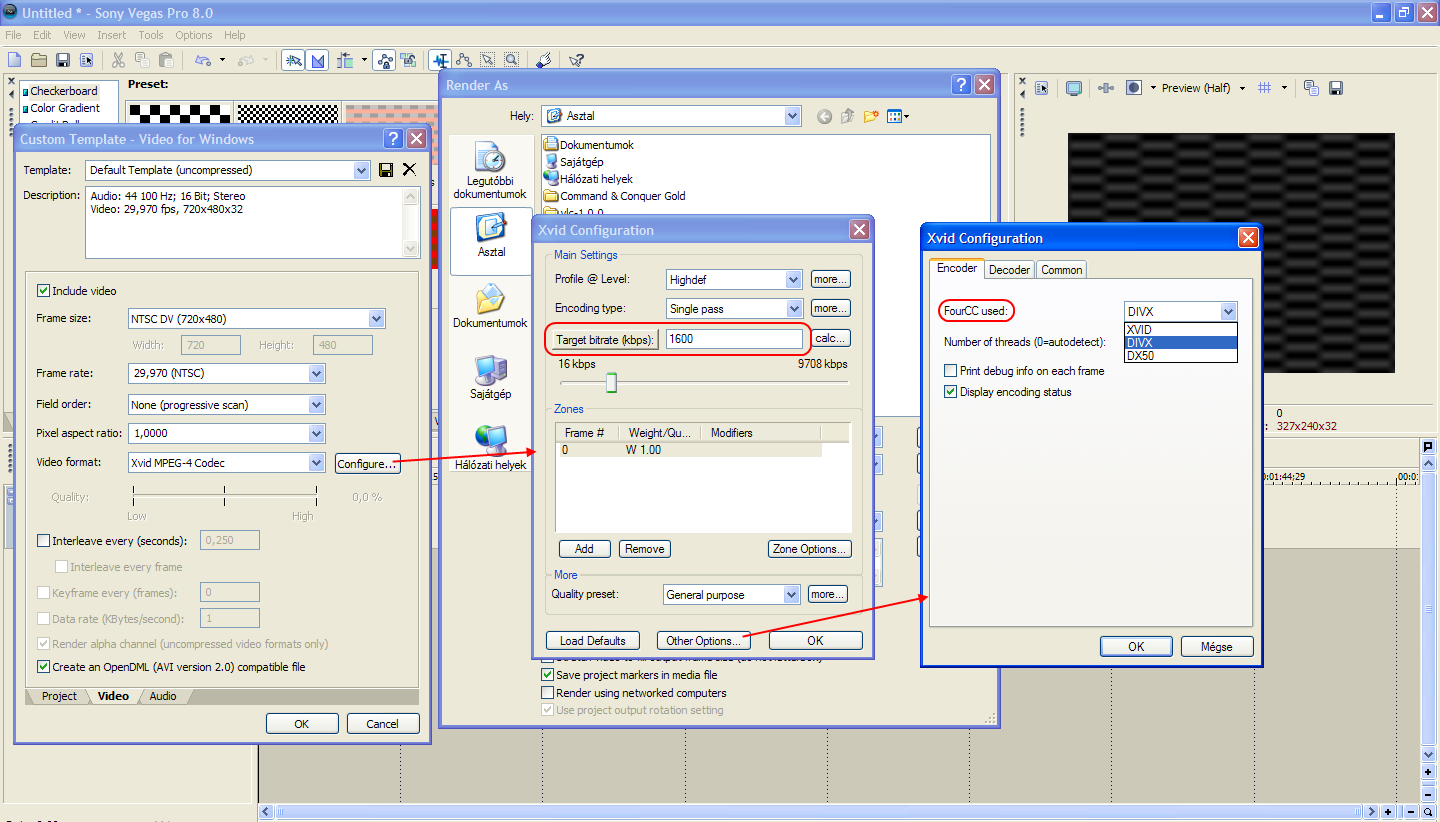Click the Cut scissors icon
Screen dimensions: 1440x822
tap(118, 60)
